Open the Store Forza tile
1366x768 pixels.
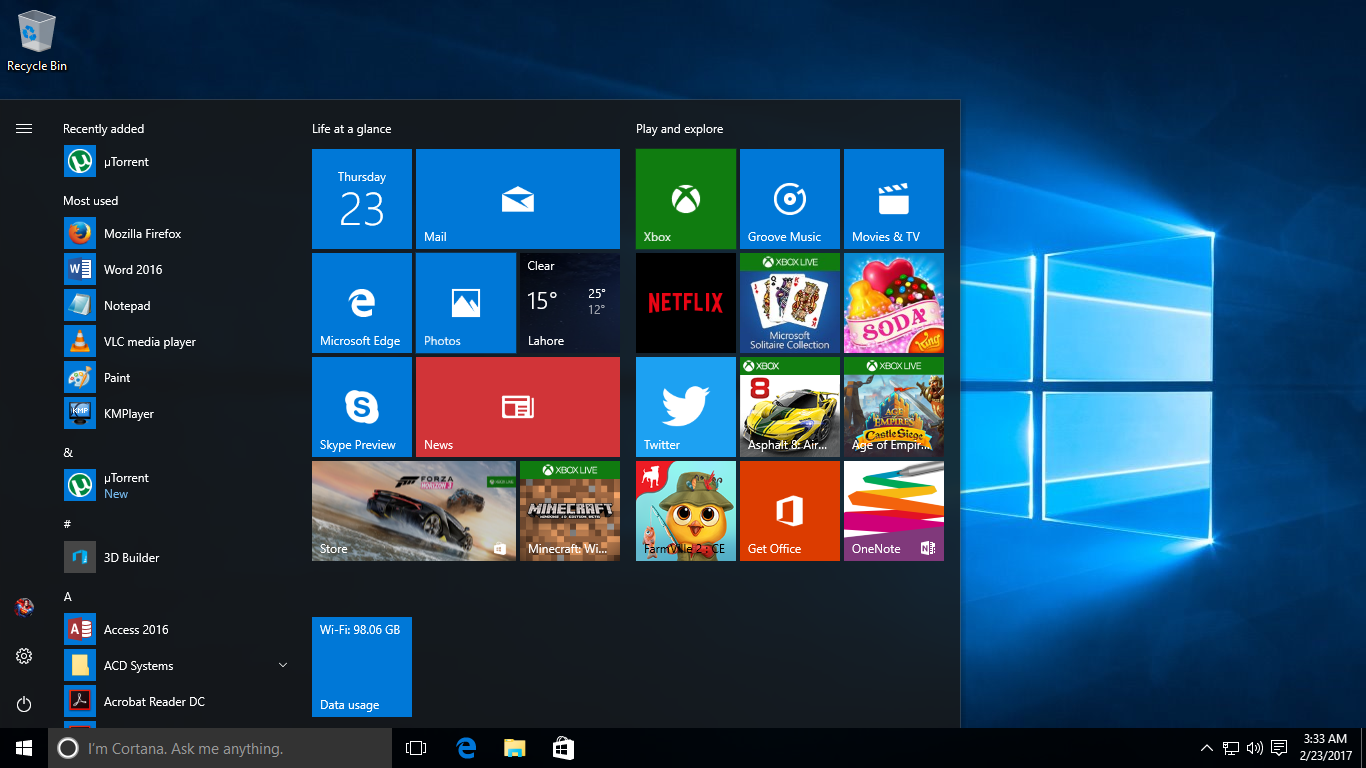click(x=414, y=511)
